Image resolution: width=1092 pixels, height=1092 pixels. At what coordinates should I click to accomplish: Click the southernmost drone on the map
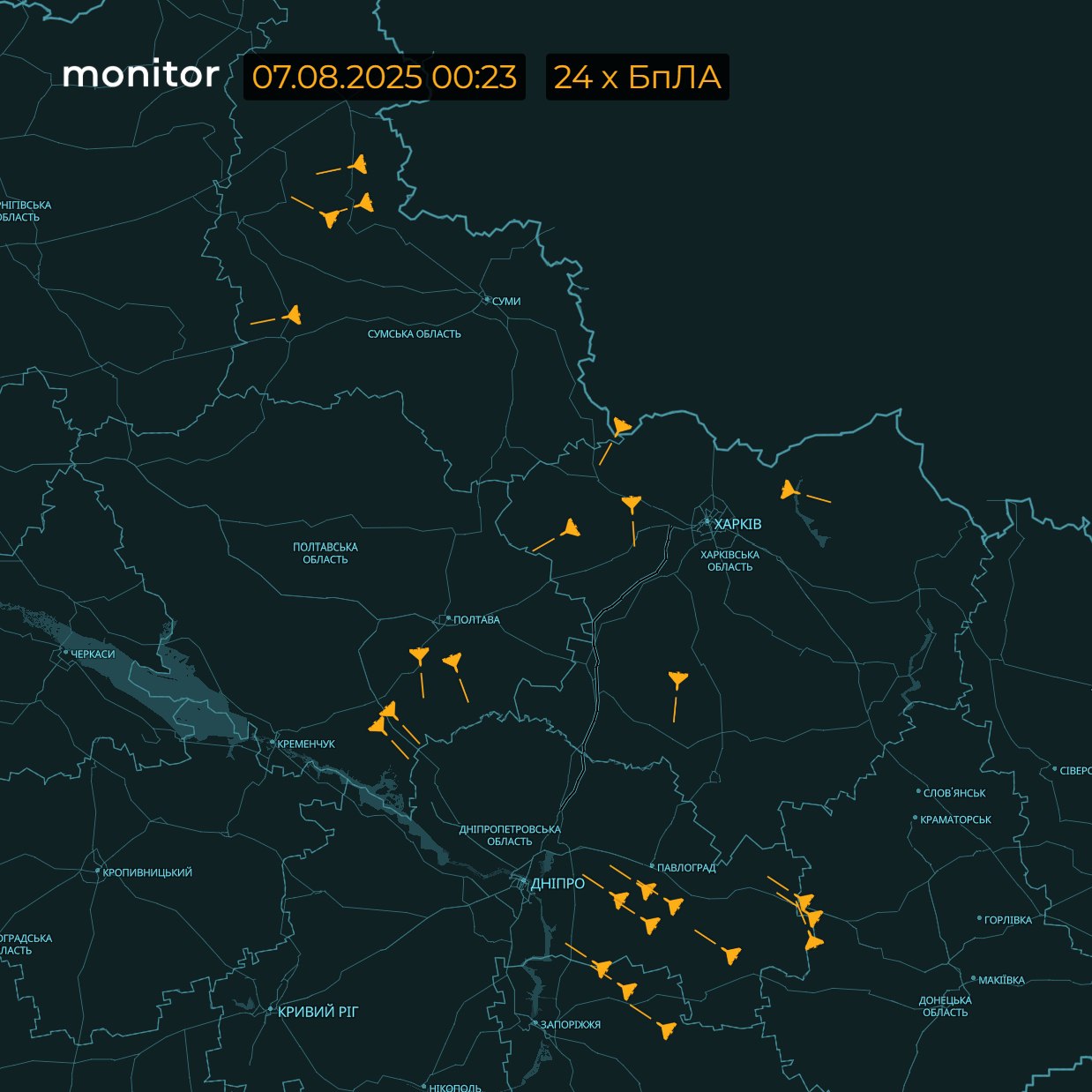[x=666, y=1030]
